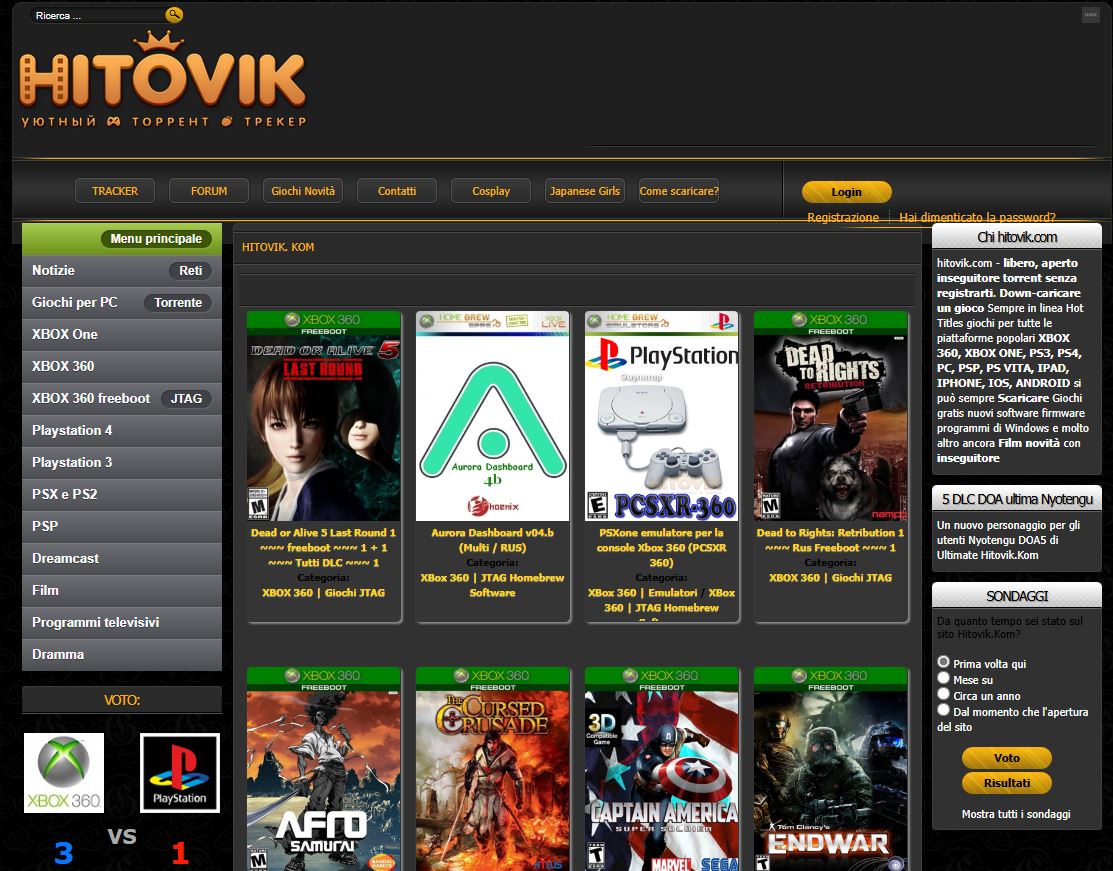Click Aurora Dashboard v04.b title link
This screenshot has width=1113, height=871.
[x=493, y=540]
